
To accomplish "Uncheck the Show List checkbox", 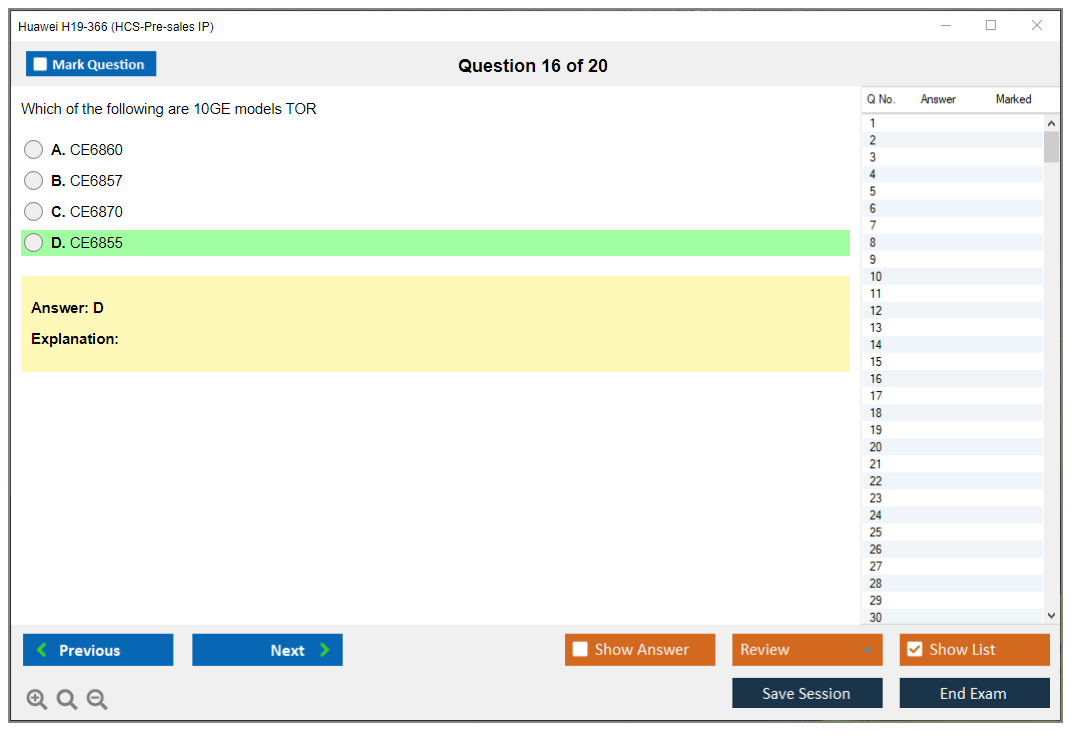I will pos(915,650).
